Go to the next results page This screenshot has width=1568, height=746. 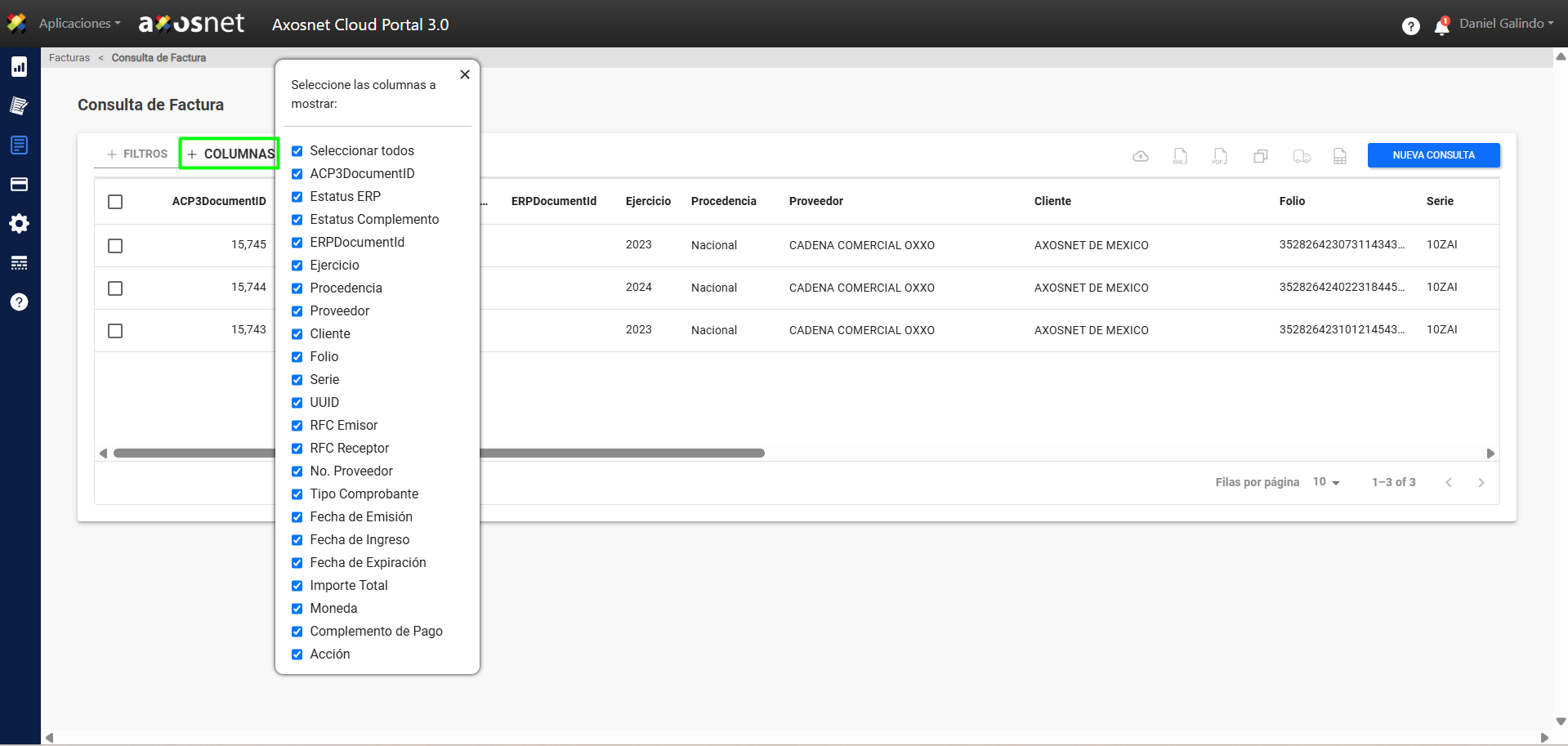[x=1481, y=483]
